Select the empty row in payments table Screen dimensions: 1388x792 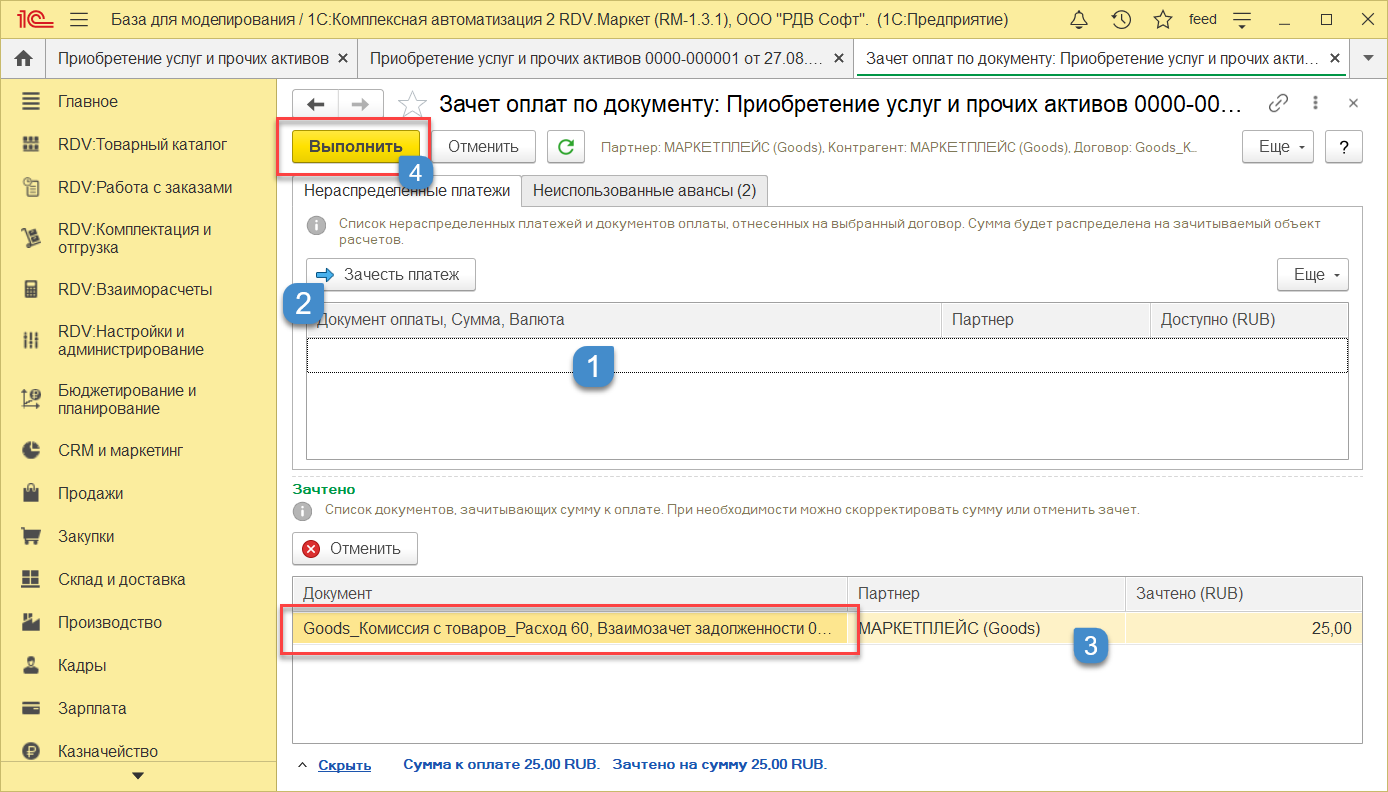(x=827, y=355)
